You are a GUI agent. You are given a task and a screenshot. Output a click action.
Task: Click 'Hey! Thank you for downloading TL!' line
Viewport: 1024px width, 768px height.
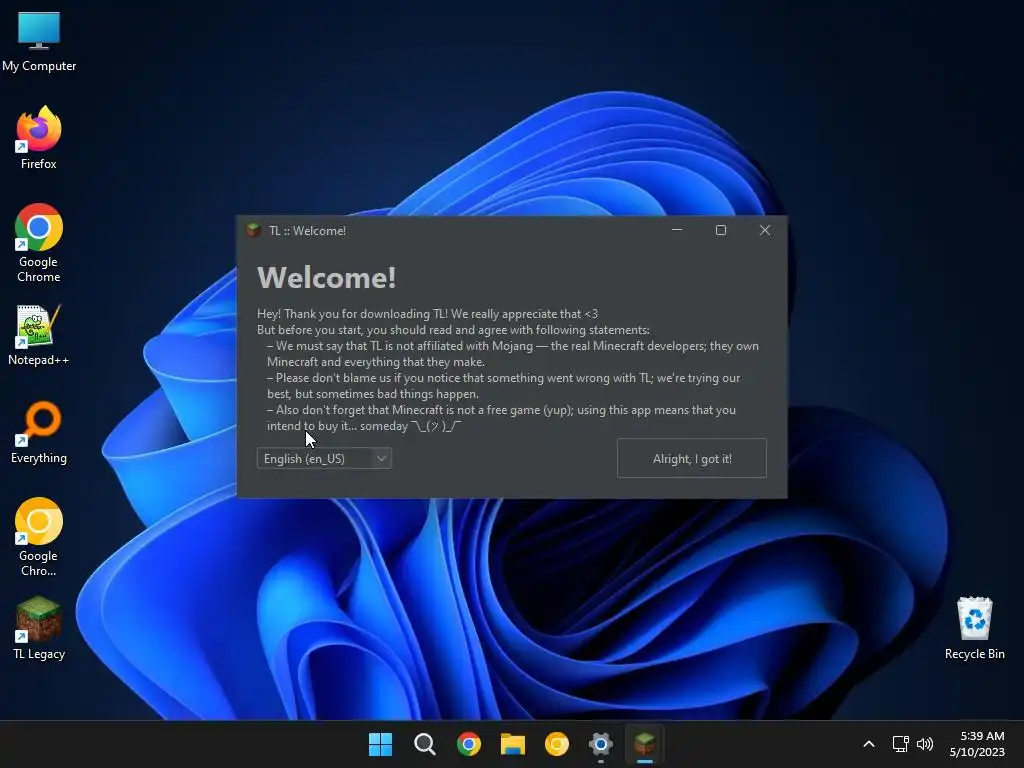click(x=427, y=314)
